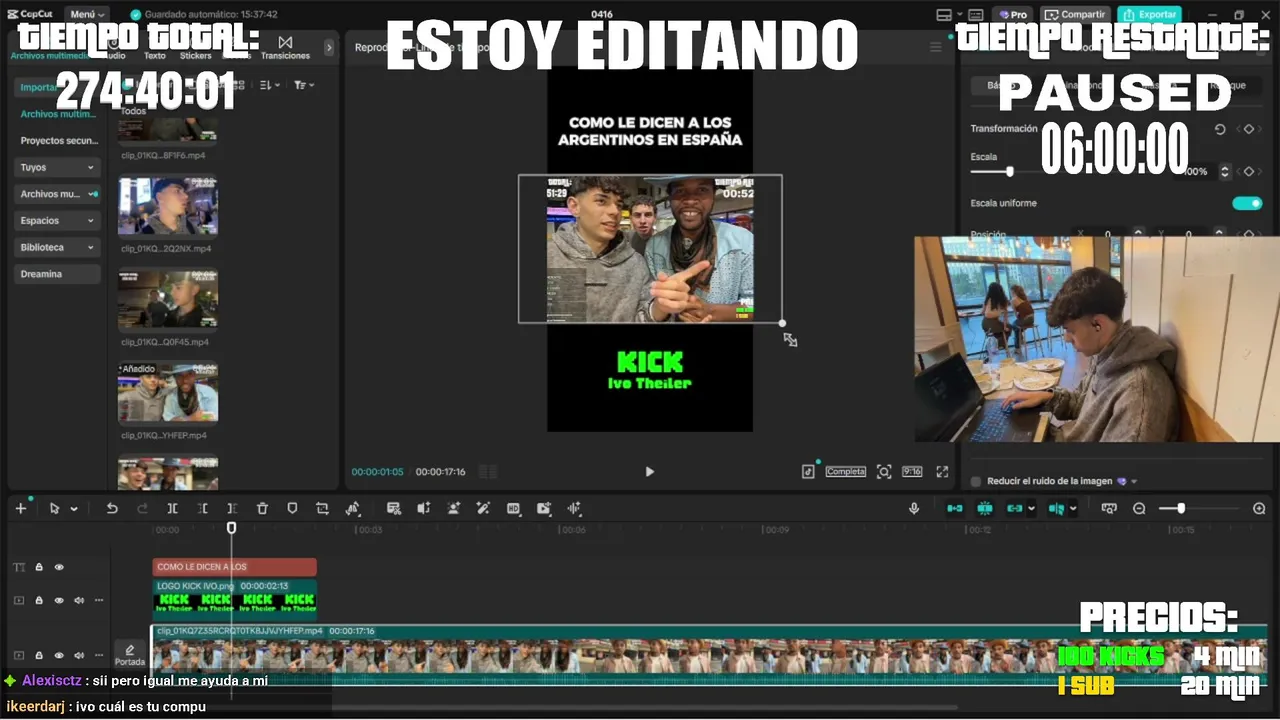1280x720 pixels.
Task: Add track with the plus icon in timeline toolbar
Action: [x=20, y=508]
